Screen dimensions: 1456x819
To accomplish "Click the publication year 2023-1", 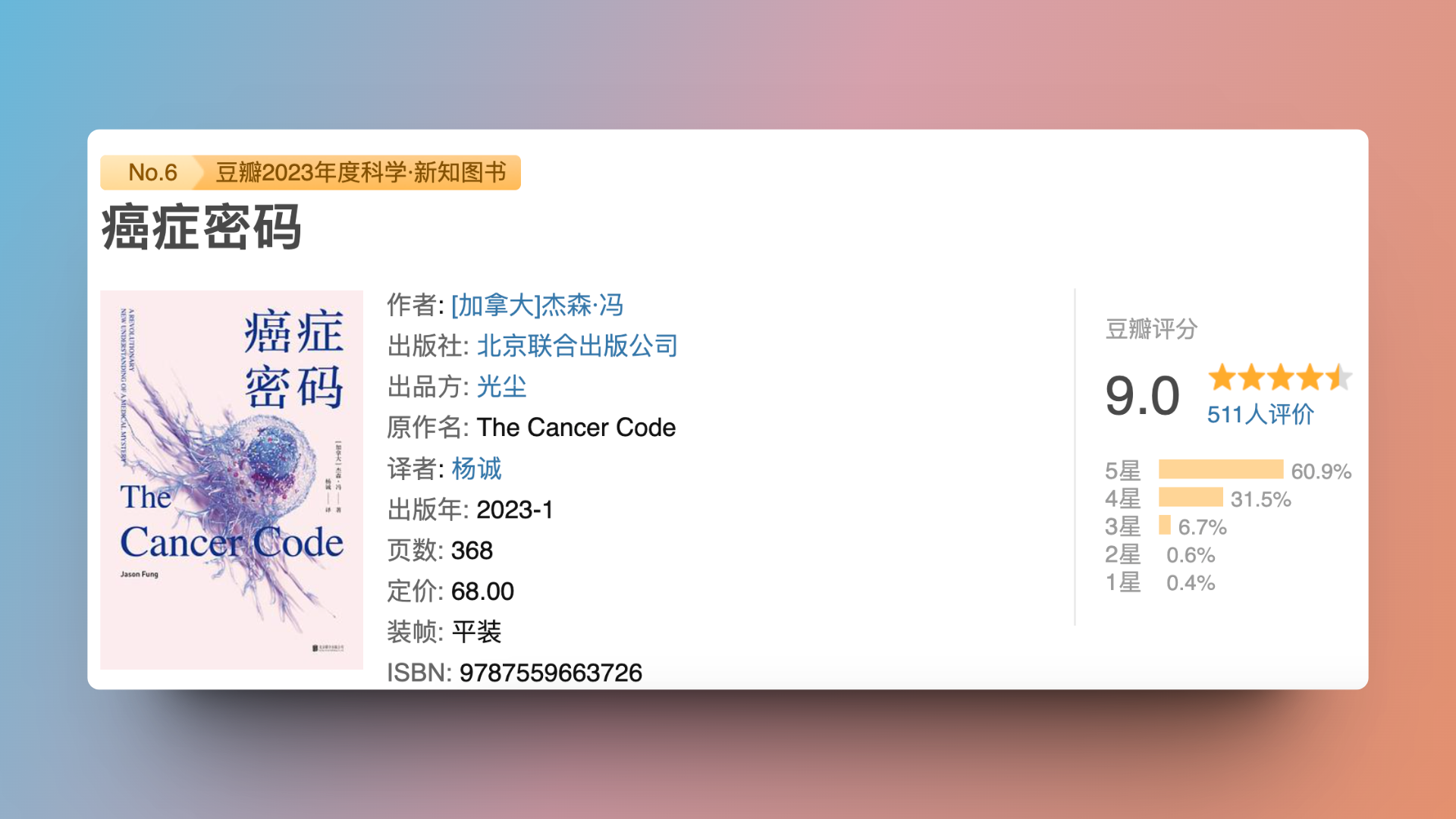I will tap(515, 510).
